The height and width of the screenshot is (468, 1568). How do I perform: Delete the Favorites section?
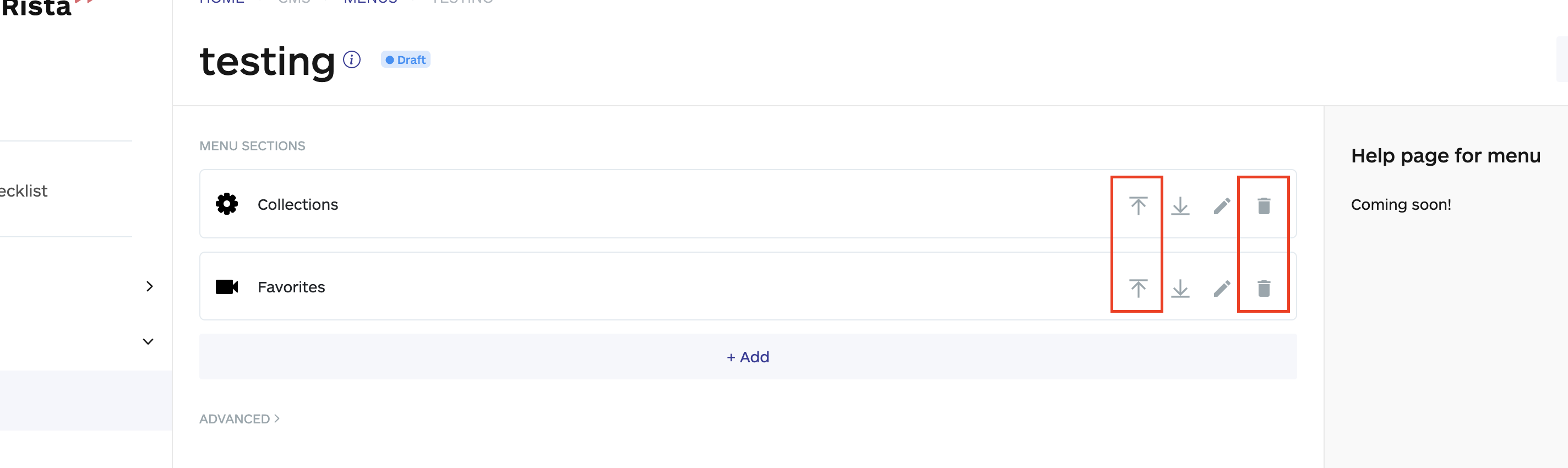pos(1264,288)
